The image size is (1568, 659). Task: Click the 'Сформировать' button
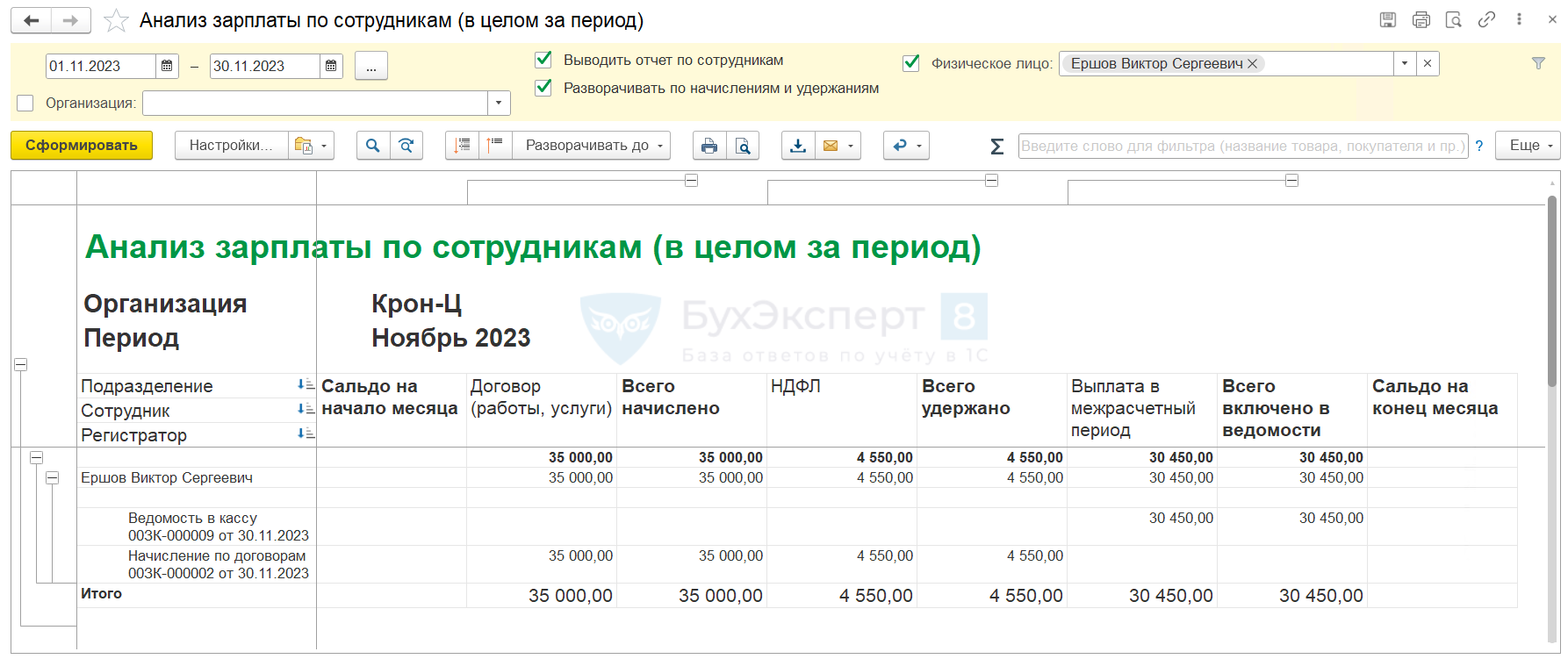point(82,146)
